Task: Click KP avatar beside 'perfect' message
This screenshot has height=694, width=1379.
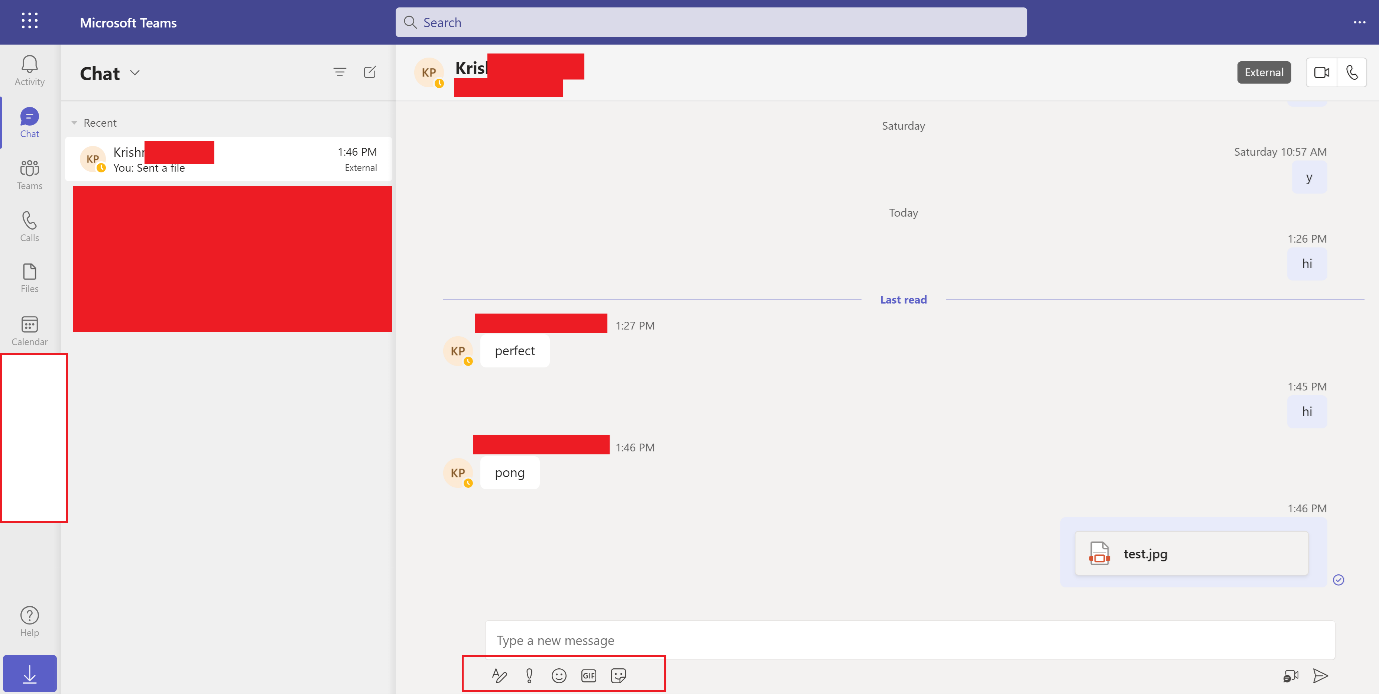Action: click(x=458, y=351)
